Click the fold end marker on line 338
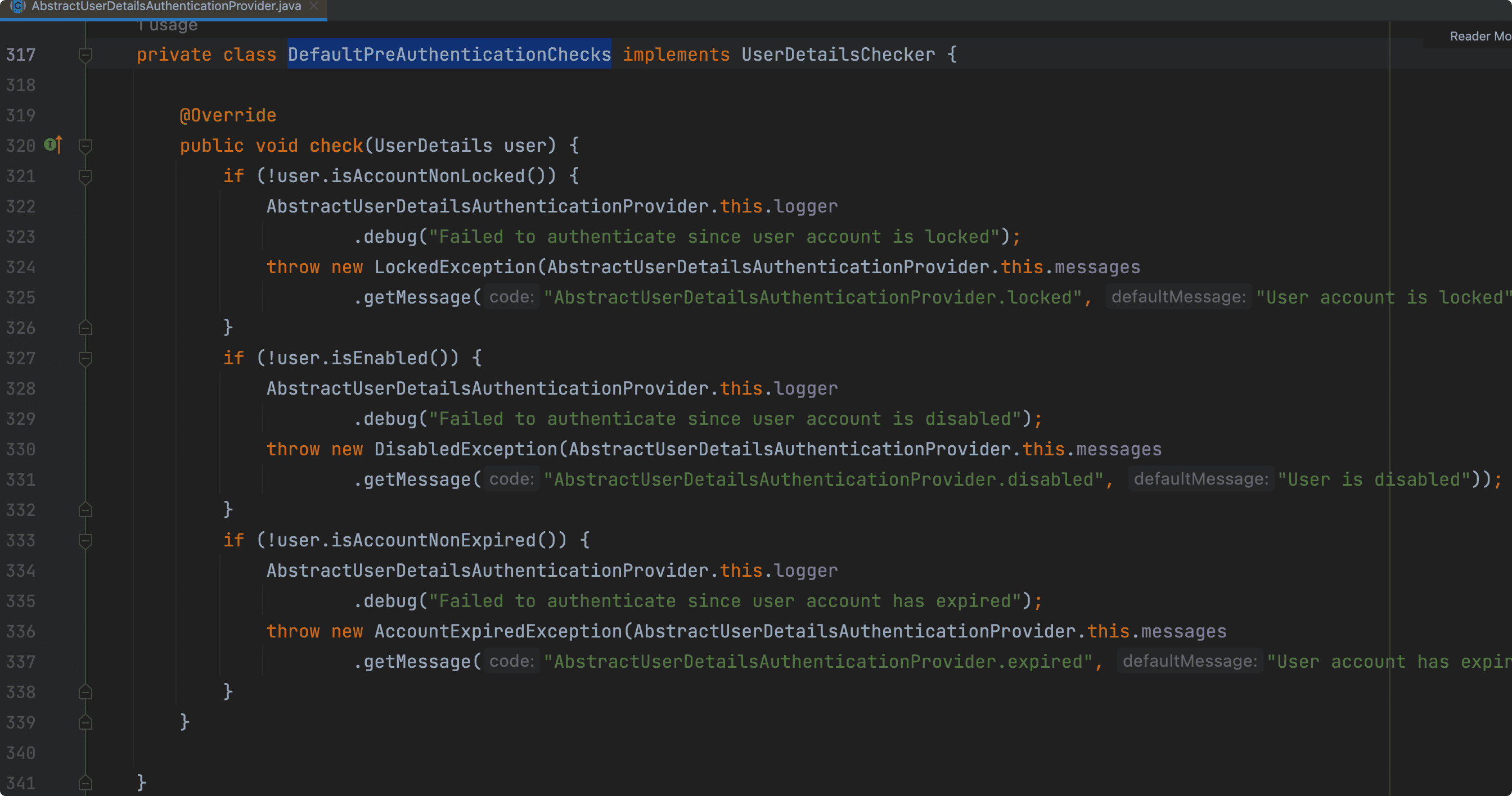Viewport: 1512px width, 796px height. tap(85, 692)
